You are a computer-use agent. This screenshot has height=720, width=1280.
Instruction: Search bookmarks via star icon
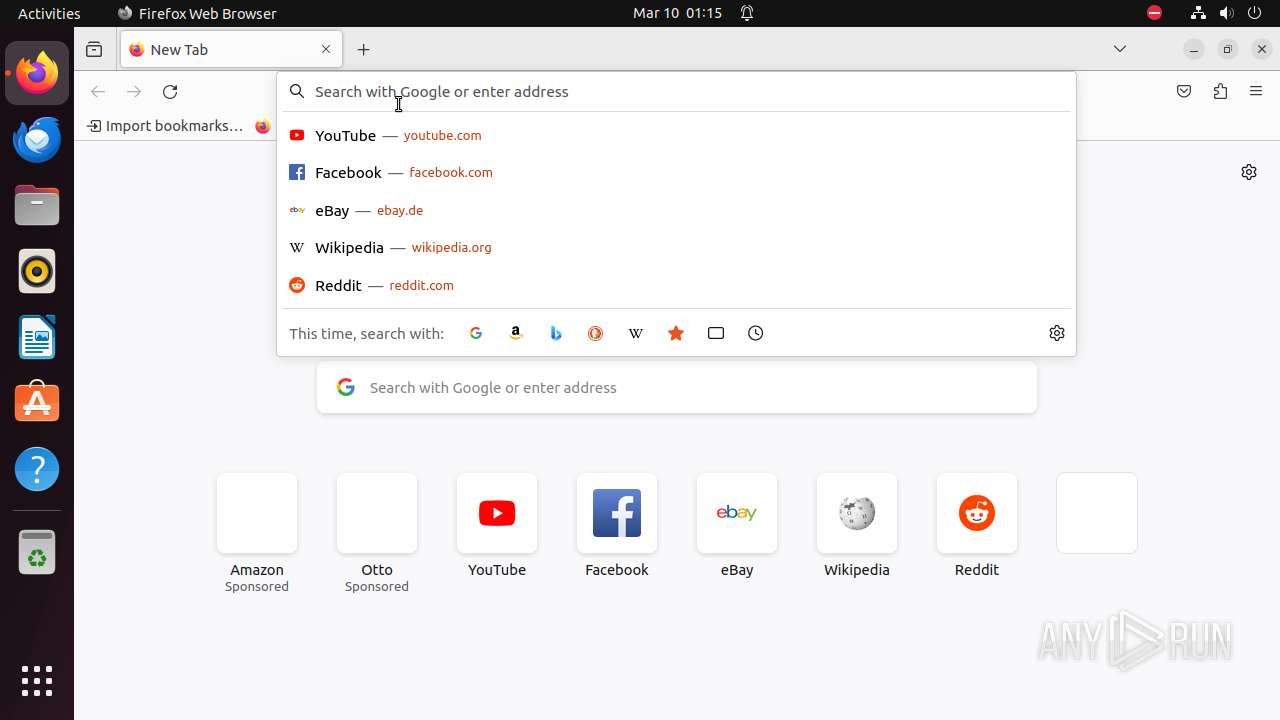coord(676,333)
